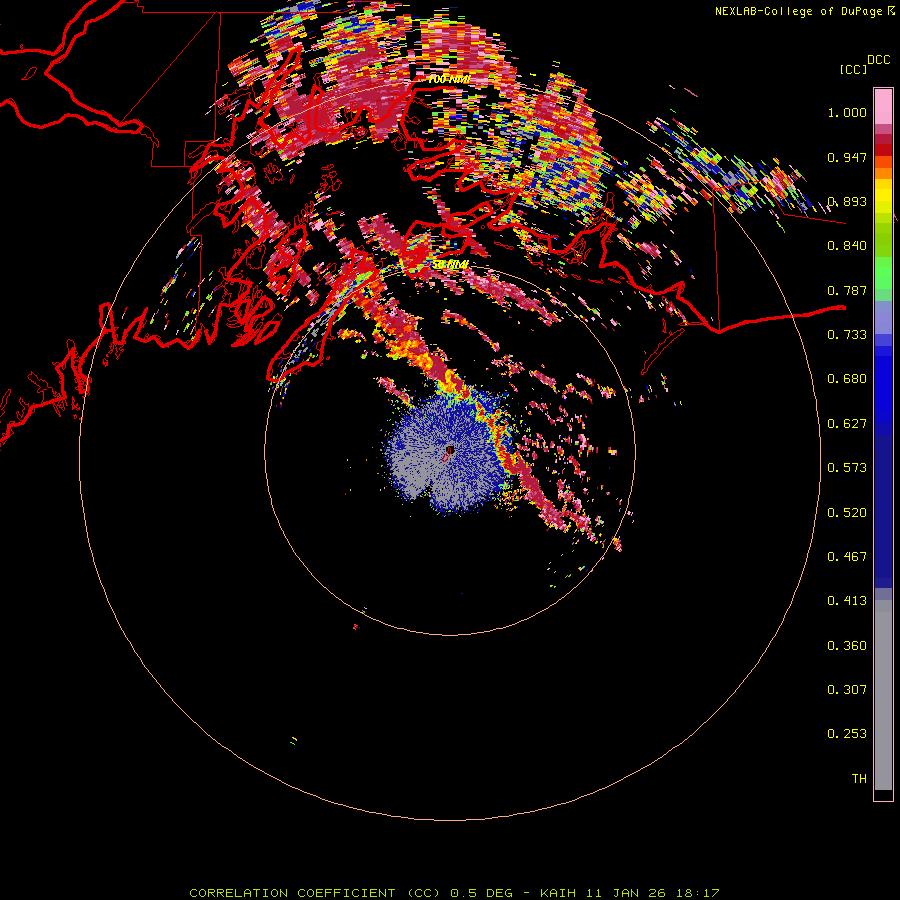The width and height of the screenshot is (900, 900).
Task: Click the 100 NMI range ring label
Action: [449, 79]
